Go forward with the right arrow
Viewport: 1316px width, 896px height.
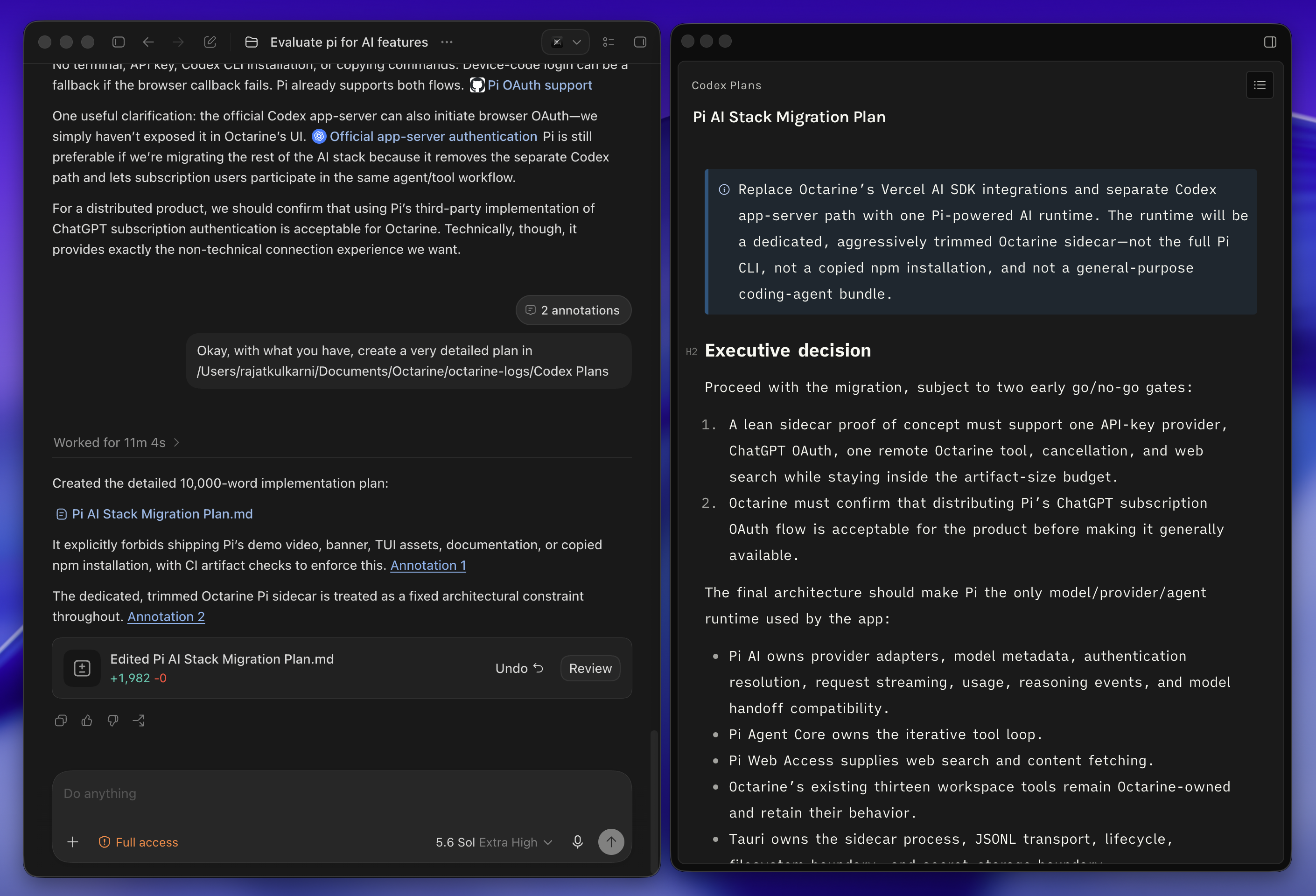(x=178, y=42)
